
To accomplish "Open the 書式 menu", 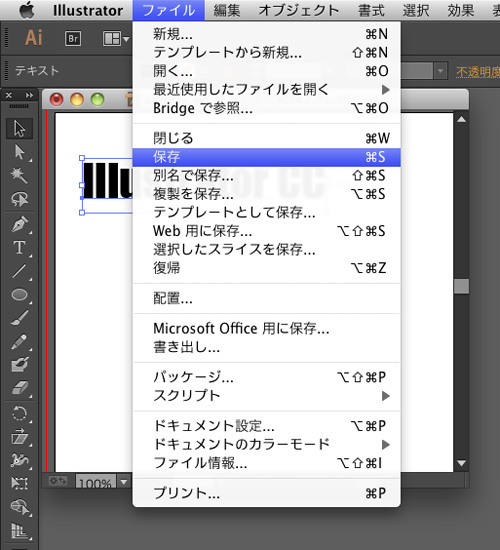I will click(371, 11).
